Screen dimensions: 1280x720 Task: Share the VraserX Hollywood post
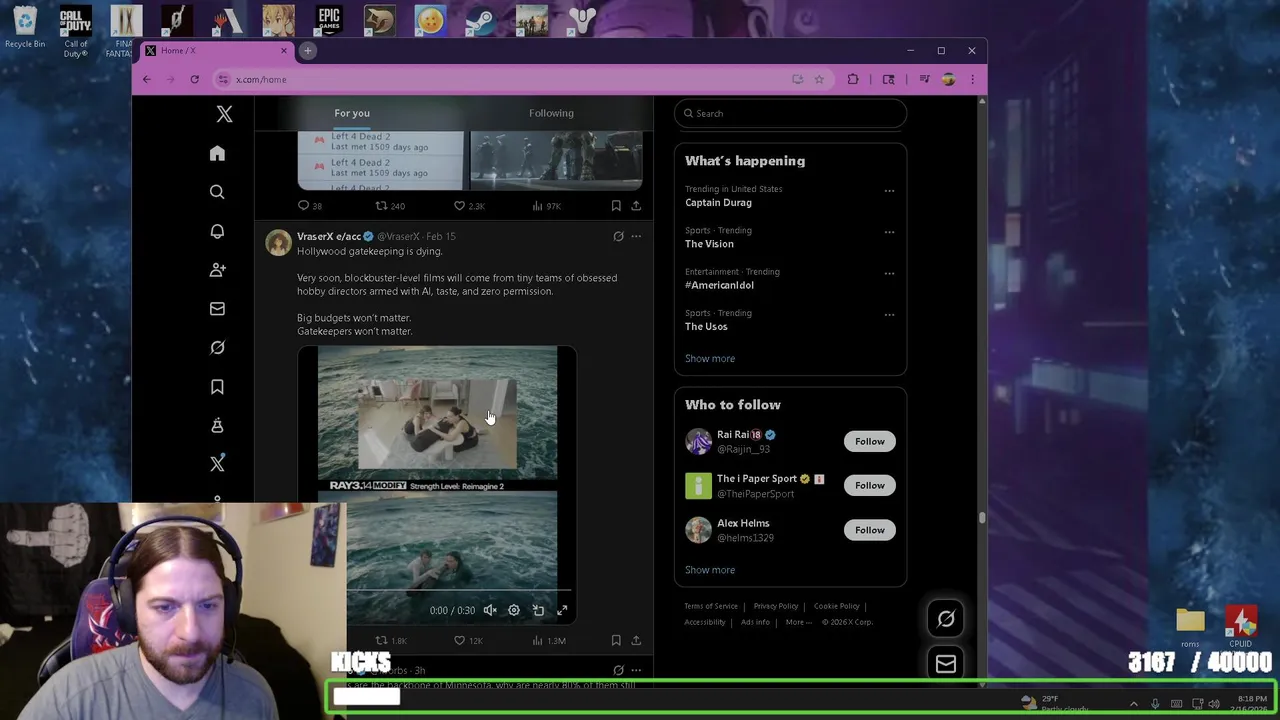point(636,640)
